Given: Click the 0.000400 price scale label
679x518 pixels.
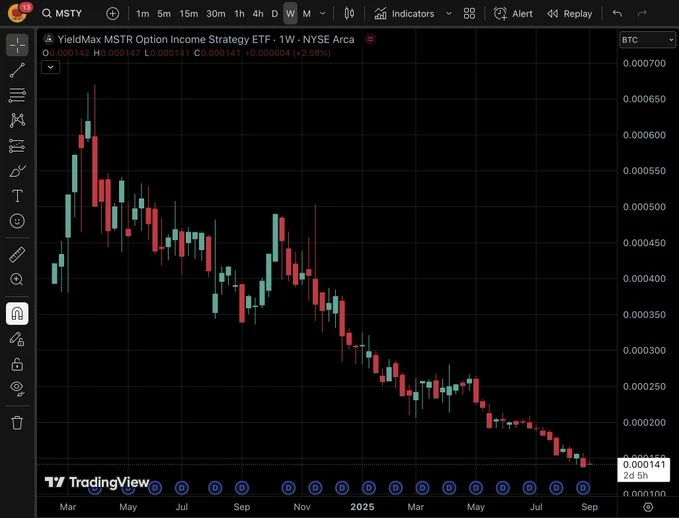Looking at the screenshot, I should (x=644, y=278).
